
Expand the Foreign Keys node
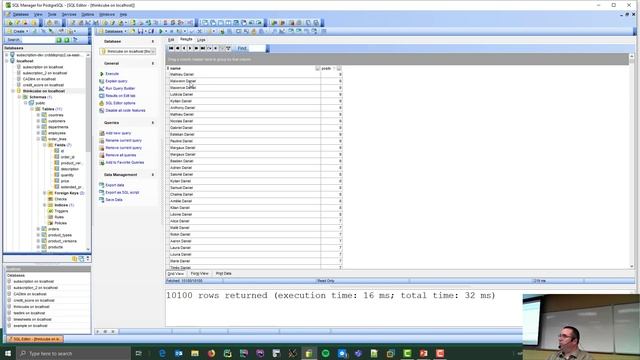44,193
